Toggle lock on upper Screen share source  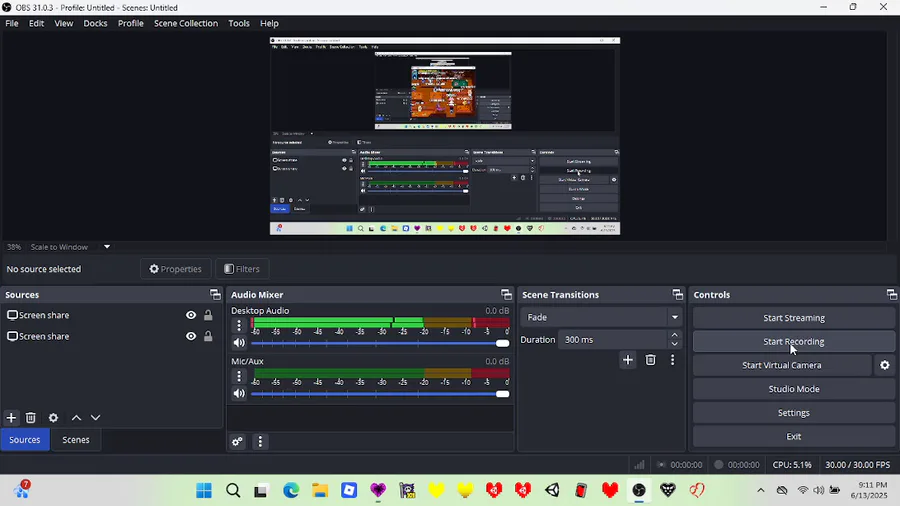(x=208, y=315)
